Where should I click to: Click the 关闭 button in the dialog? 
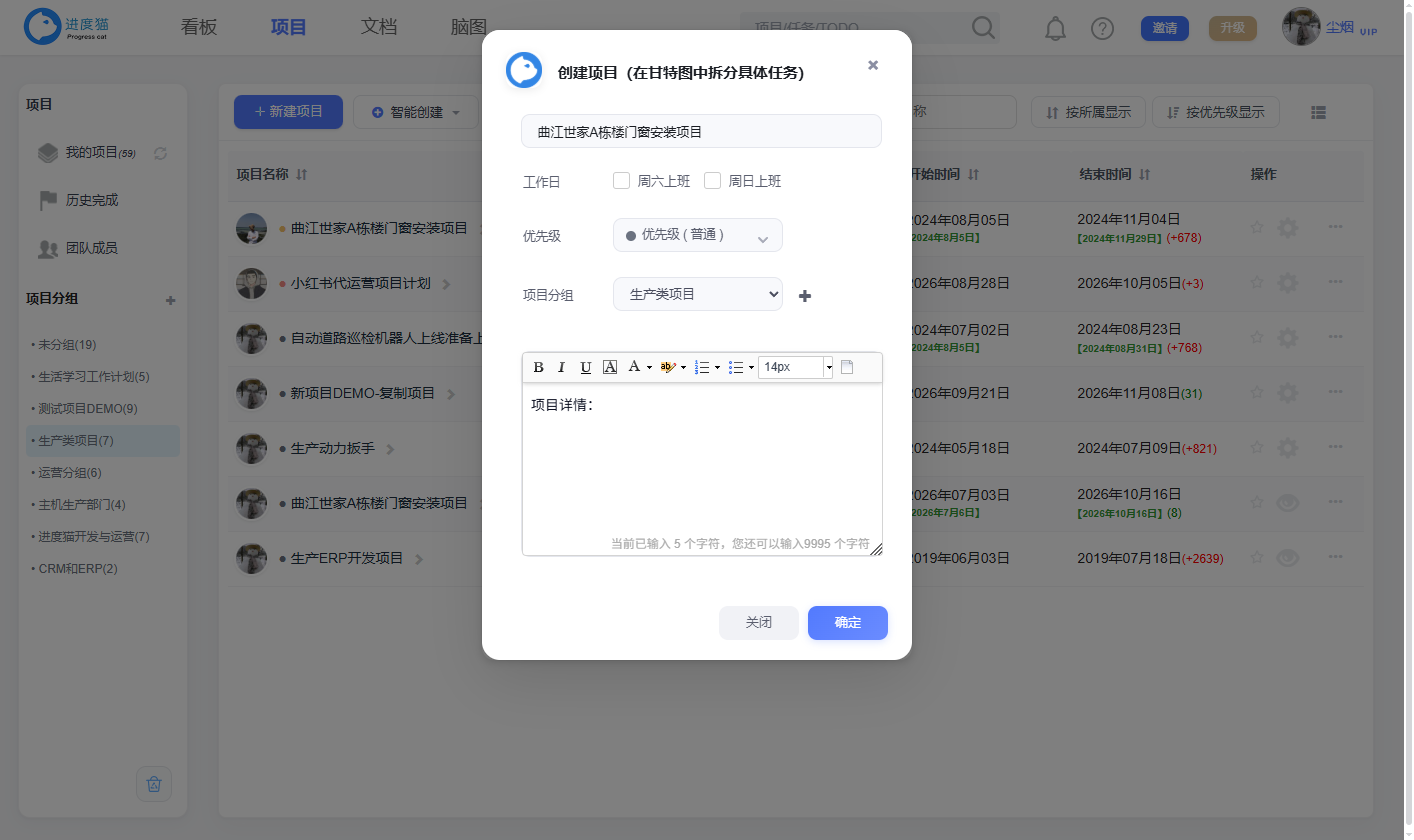759,622
